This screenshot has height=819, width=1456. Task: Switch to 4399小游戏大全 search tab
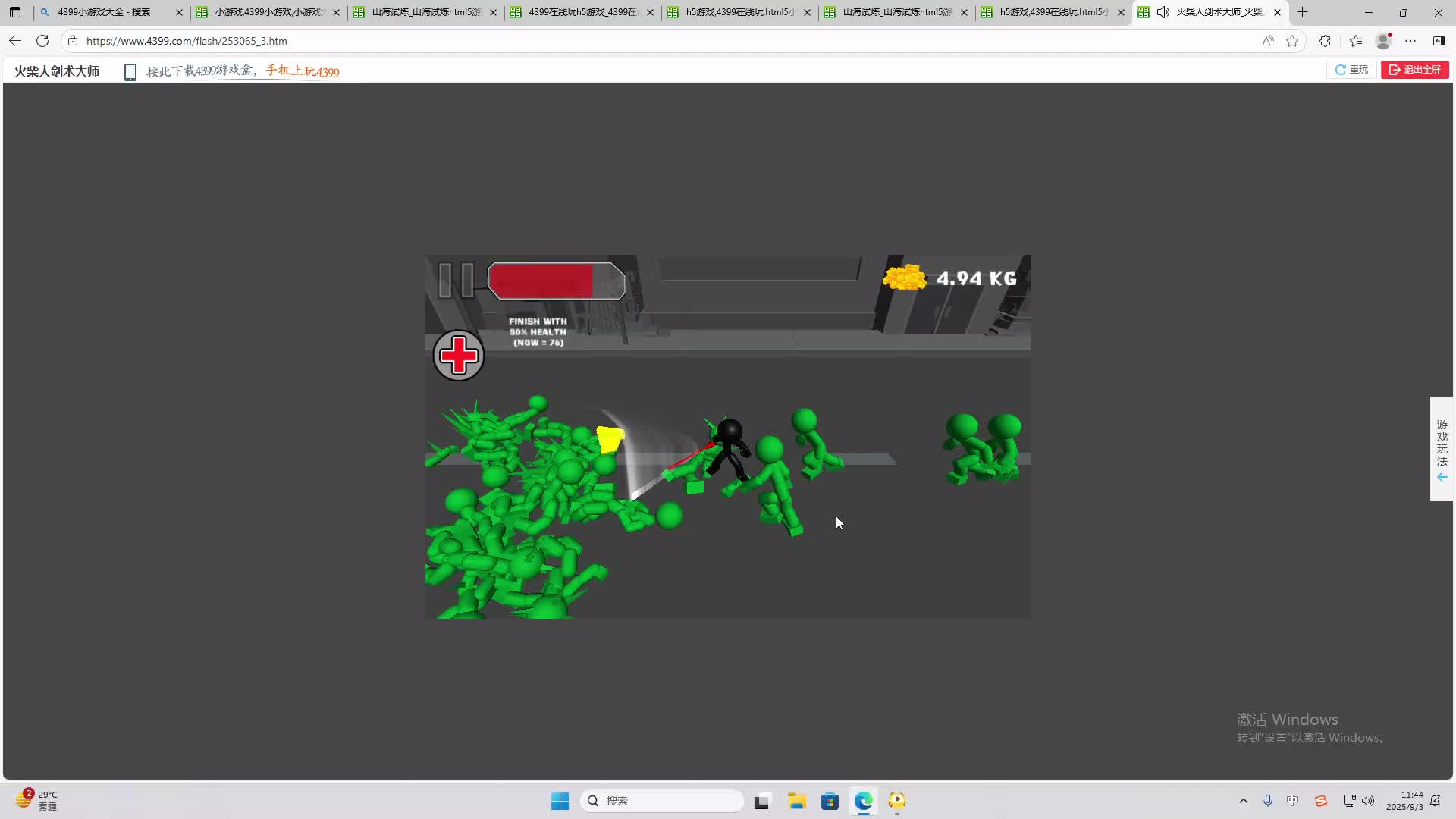(104, 12)
